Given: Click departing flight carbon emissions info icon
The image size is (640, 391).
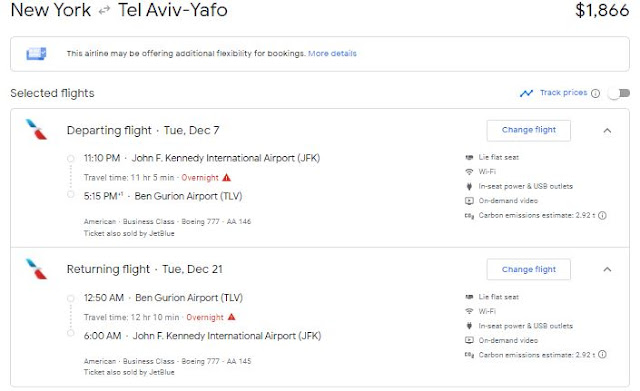Looking at the screenshot, I should pyautogui.click(x=602, y=215).
